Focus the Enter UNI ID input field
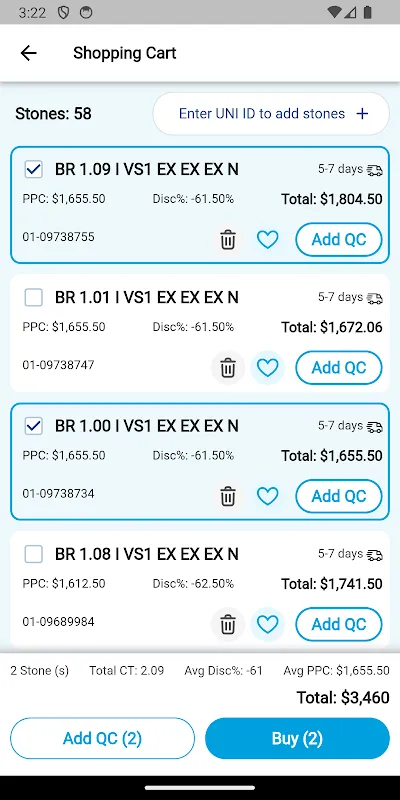The image size is (400, 800). [271, 114]
